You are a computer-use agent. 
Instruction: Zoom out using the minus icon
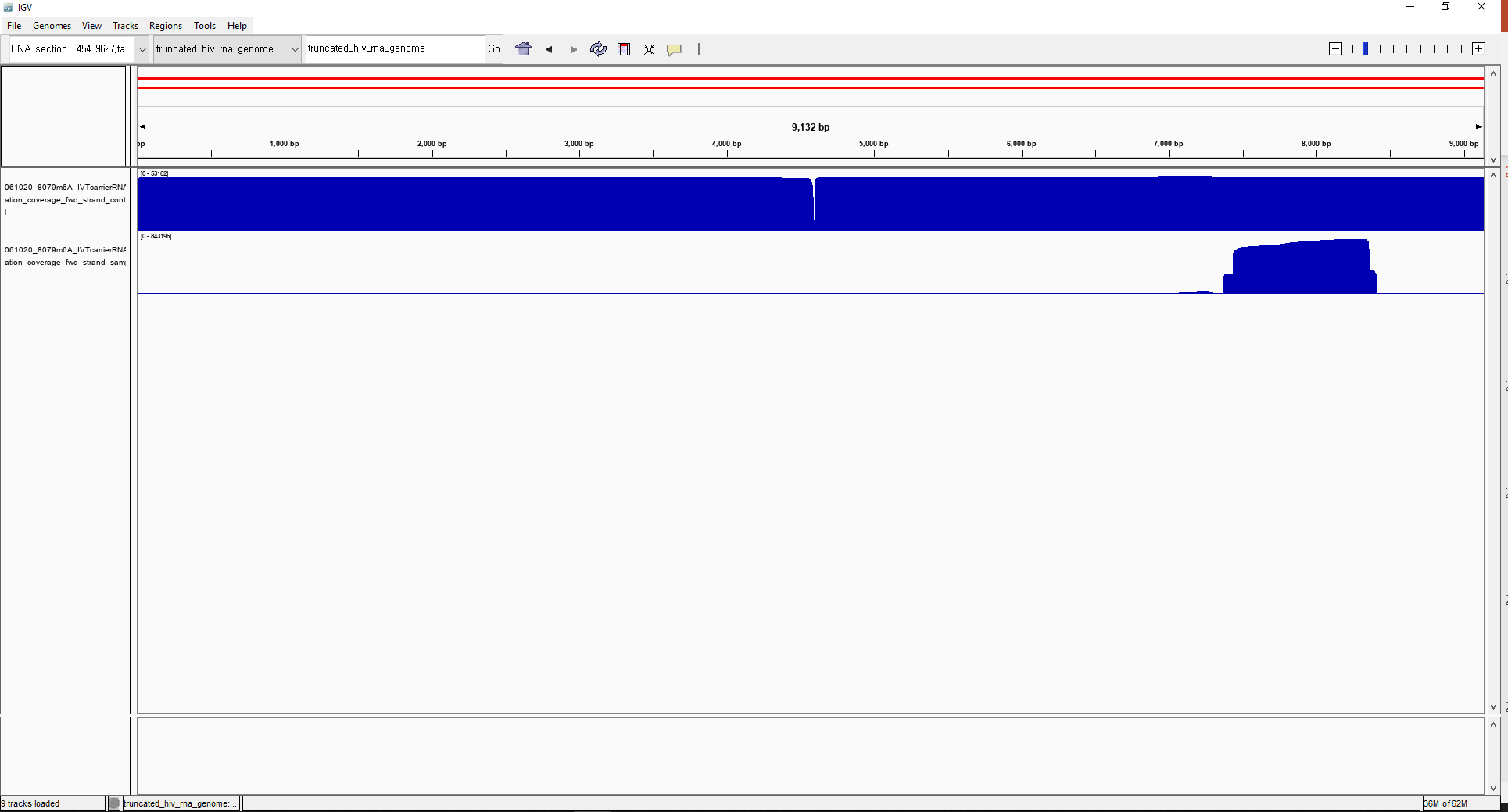1334,48
